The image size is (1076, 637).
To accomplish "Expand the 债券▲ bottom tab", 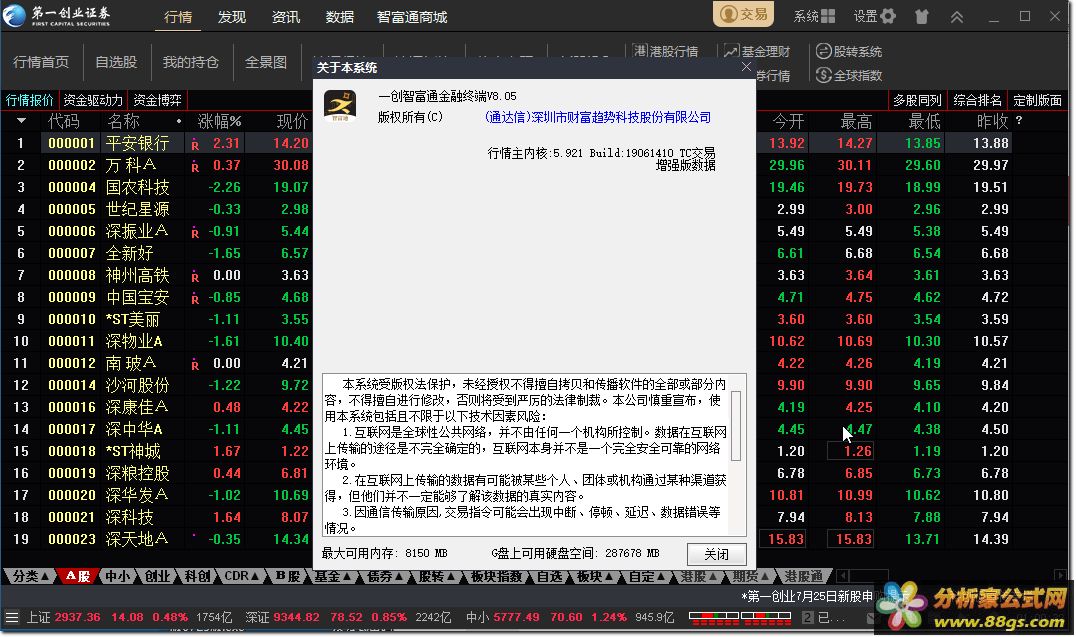I will (x=385, y=576).
